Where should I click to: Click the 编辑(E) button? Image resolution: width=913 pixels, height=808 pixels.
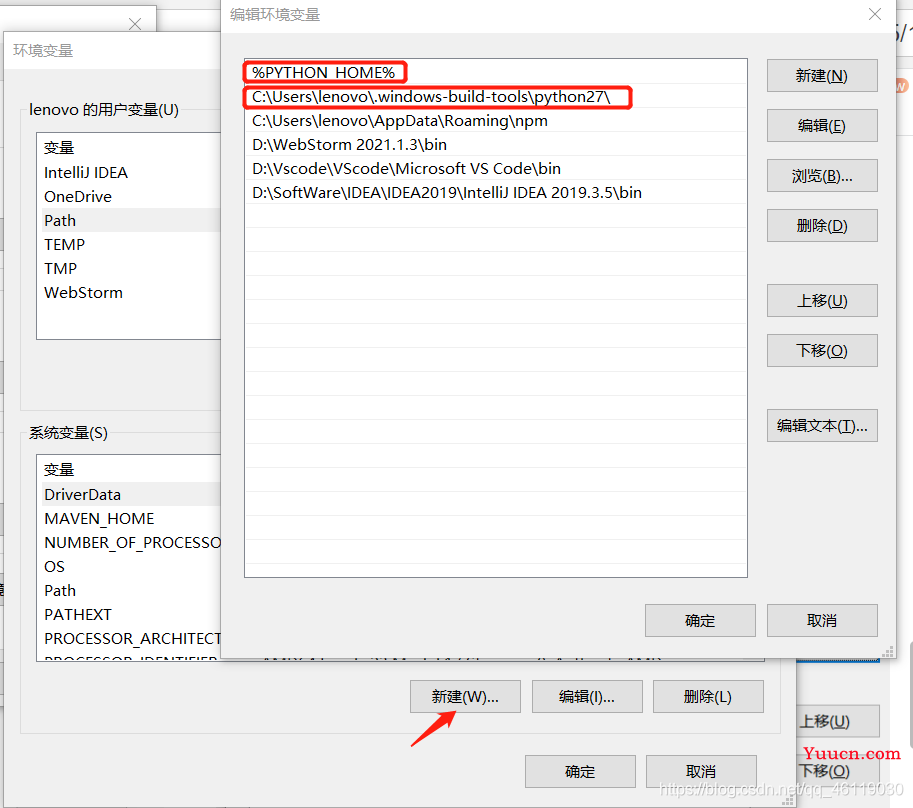(x=822, y=126)
